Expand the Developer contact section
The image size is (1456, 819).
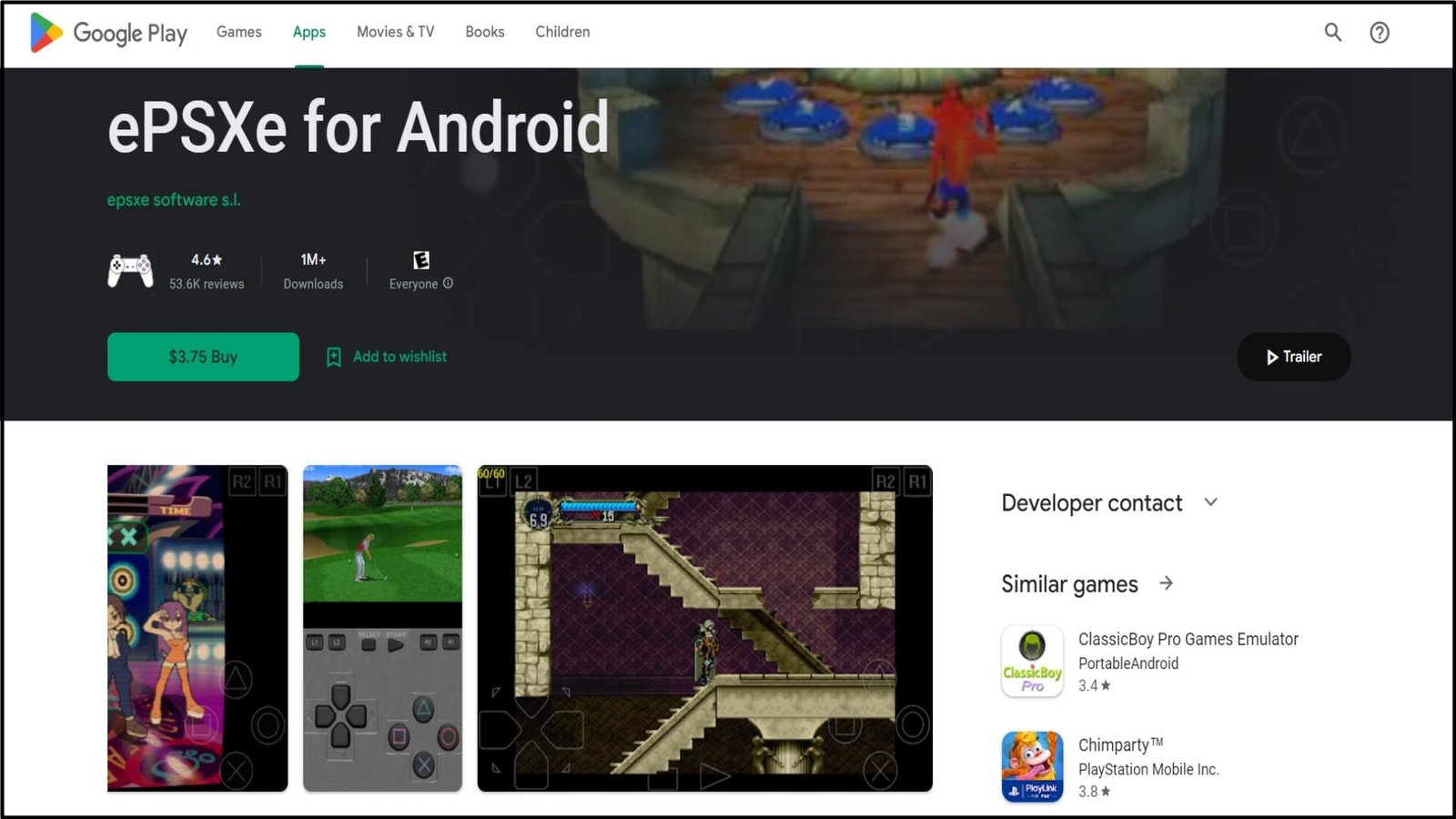coord(1210,502)
